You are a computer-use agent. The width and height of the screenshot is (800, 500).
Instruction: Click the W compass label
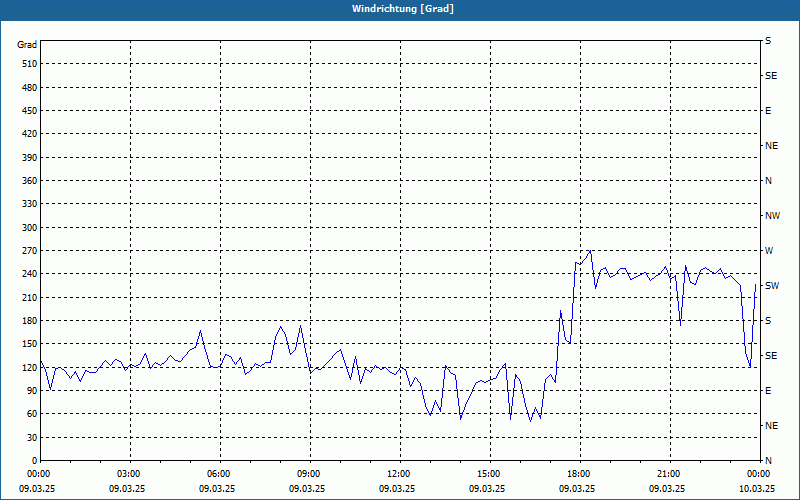point(769,251)
